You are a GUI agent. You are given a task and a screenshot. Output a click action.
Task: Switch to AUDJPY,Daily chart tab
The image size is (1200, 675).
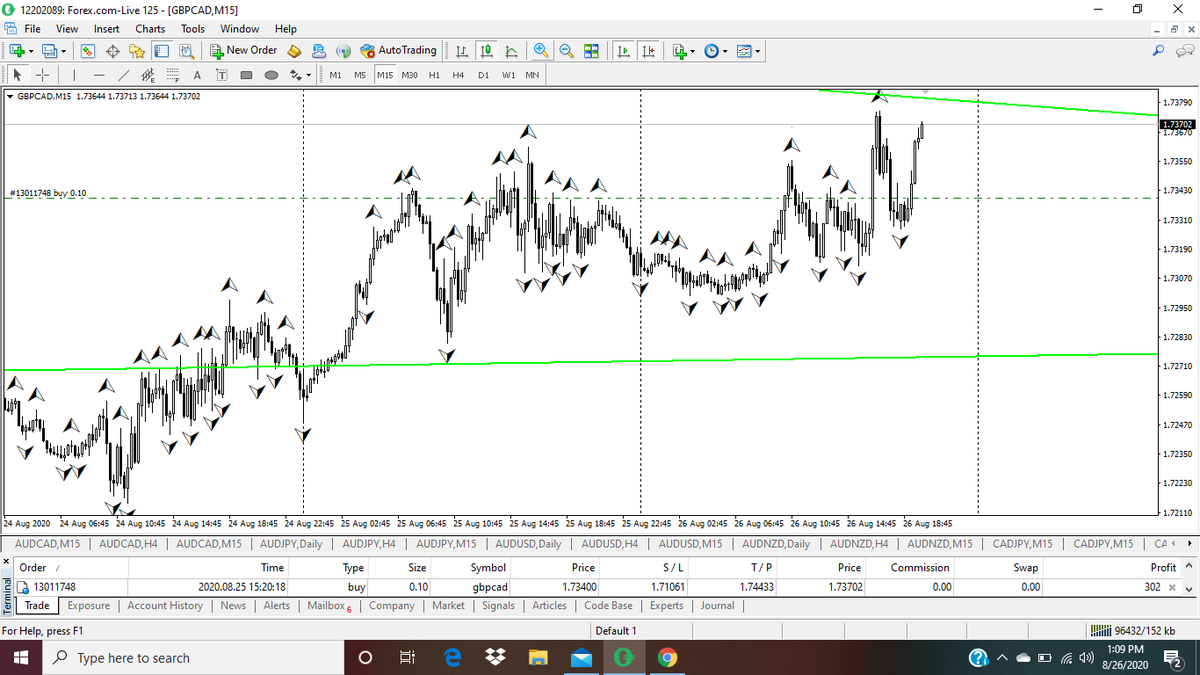point(291,544)
